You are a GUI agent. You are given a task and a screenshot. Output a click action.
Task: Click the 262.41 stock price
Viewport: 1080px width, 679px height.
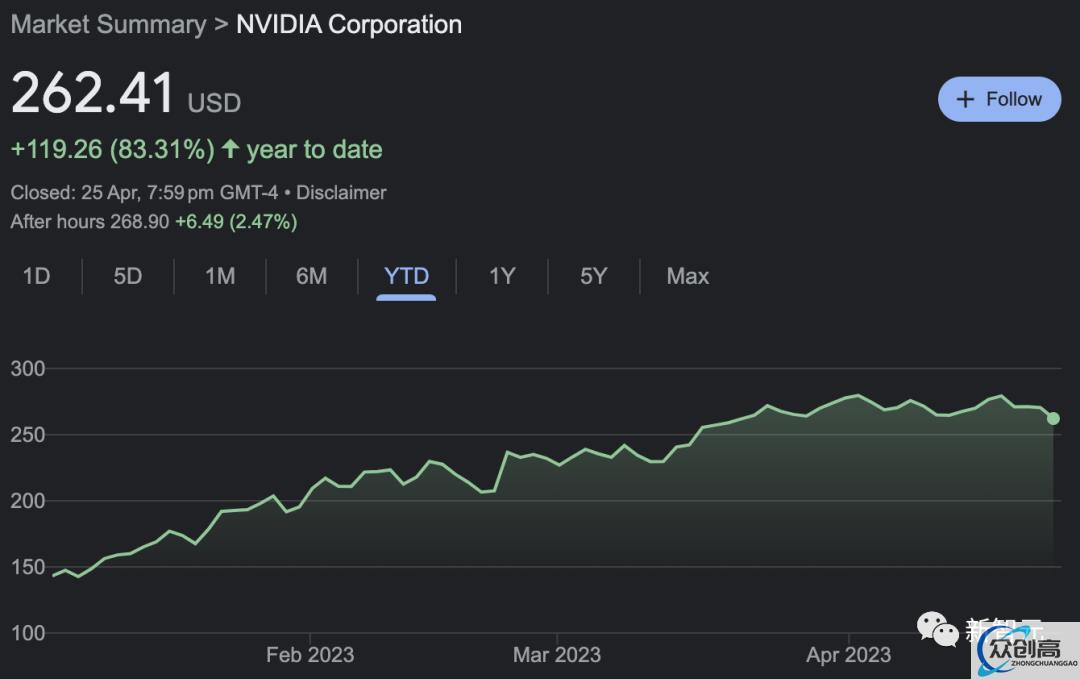click(93, 93)
